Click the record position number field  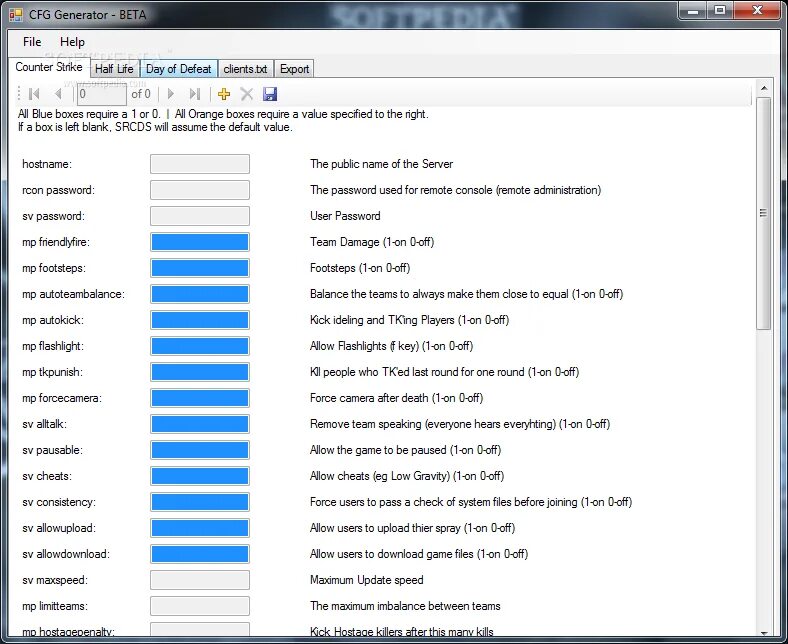(102, 94)
